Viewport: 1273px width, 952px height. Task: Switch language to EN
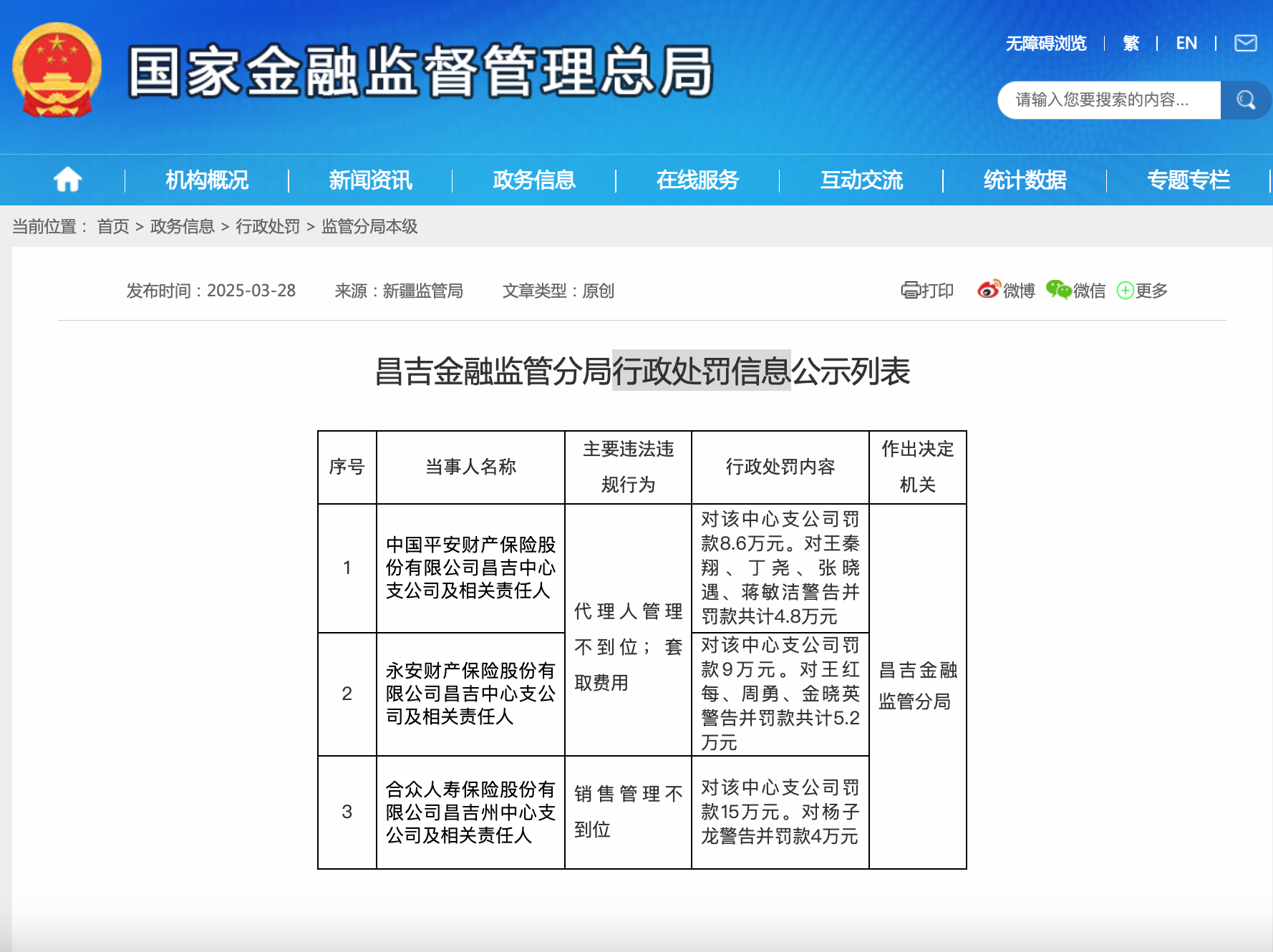coord(1186,44)
